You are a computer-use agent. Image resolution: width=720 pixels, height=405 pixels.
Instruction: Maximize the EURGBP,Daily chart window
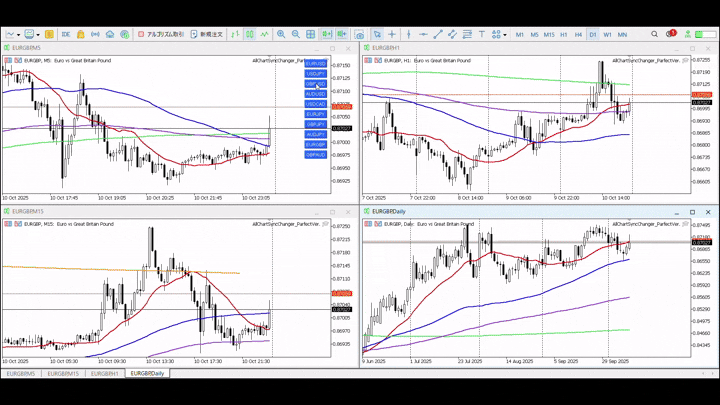point(692,212)
